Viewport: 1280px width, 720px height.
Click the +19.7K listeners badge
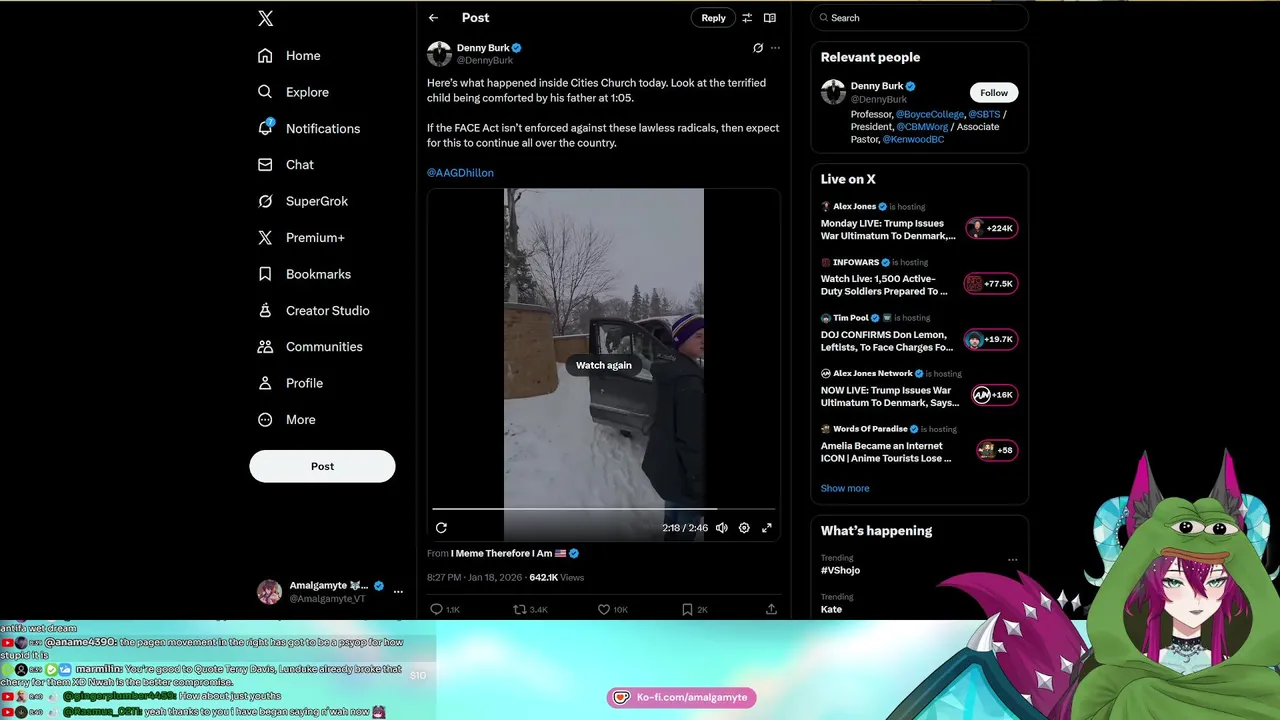pos(990,339)
